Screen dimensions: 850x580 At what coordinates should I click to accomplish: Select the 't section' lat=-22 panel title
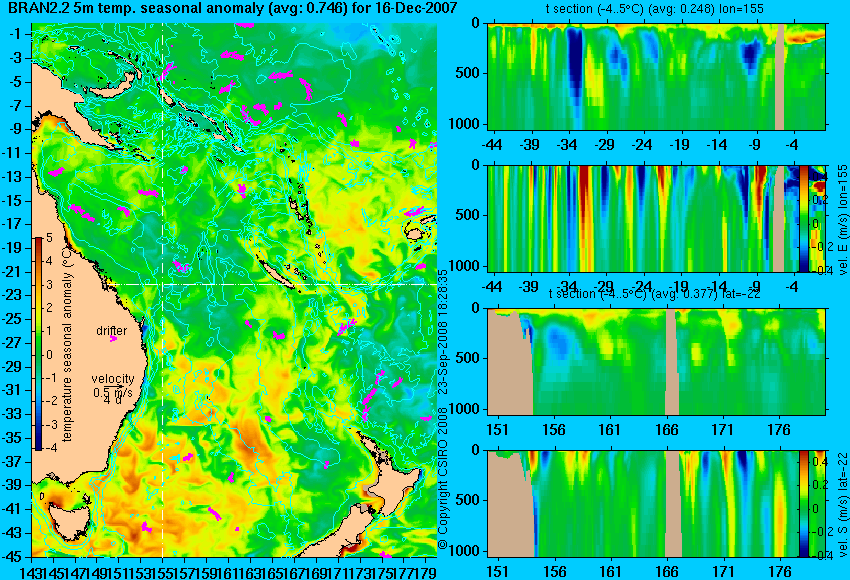(654, 294)
